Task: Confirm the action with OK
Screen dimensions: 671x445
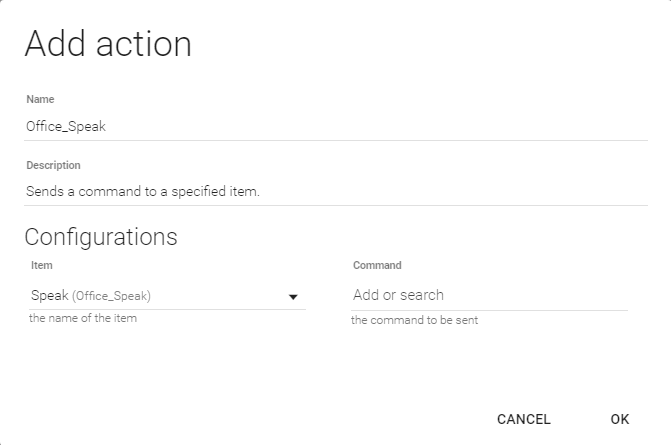Action: point(620,419)
